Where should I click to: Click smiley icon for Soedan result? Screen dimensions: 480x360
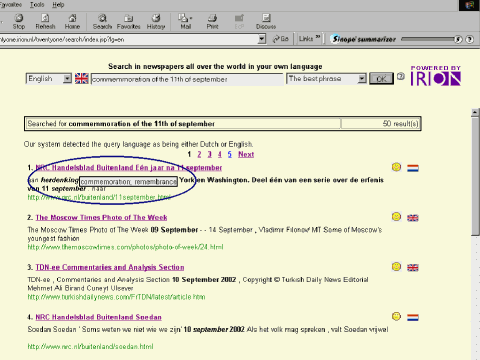pos(396,316)
